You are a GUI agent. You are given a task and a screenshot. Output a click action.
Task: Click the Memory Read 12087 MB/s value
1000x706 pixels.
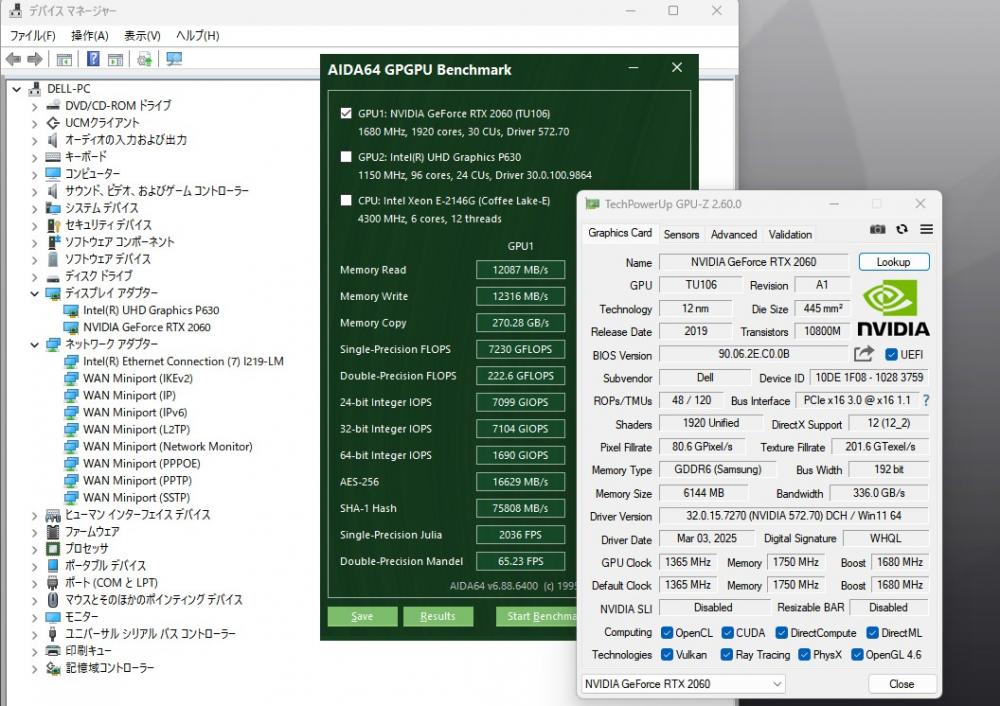(x=520, y=270)
